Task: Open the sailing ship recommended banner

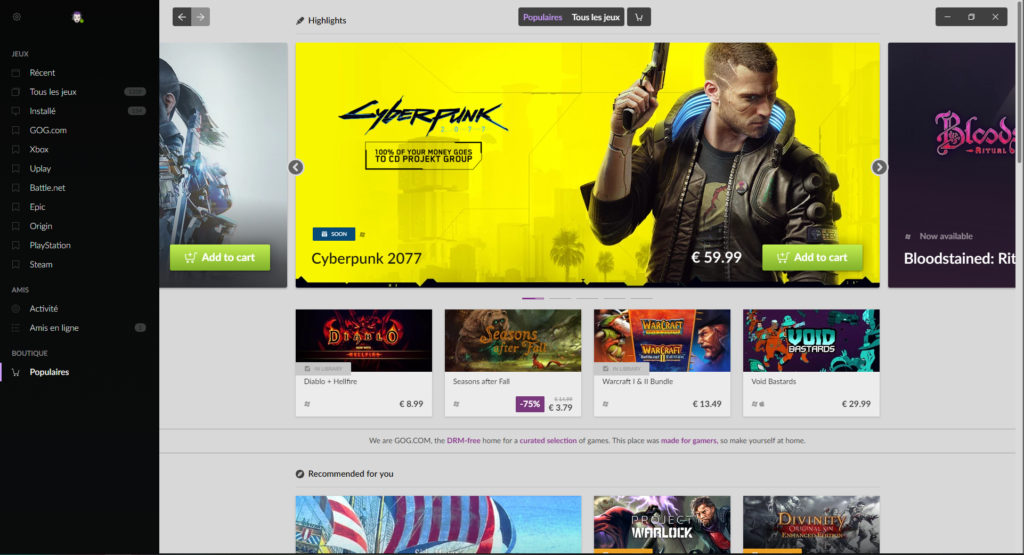Action: tap(438, 525)
